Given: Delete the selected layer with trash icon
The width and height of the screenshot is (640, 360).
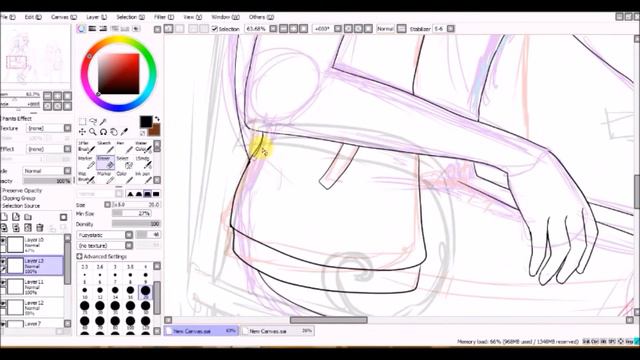Looking at the screenshot, I should click(40, 228).
